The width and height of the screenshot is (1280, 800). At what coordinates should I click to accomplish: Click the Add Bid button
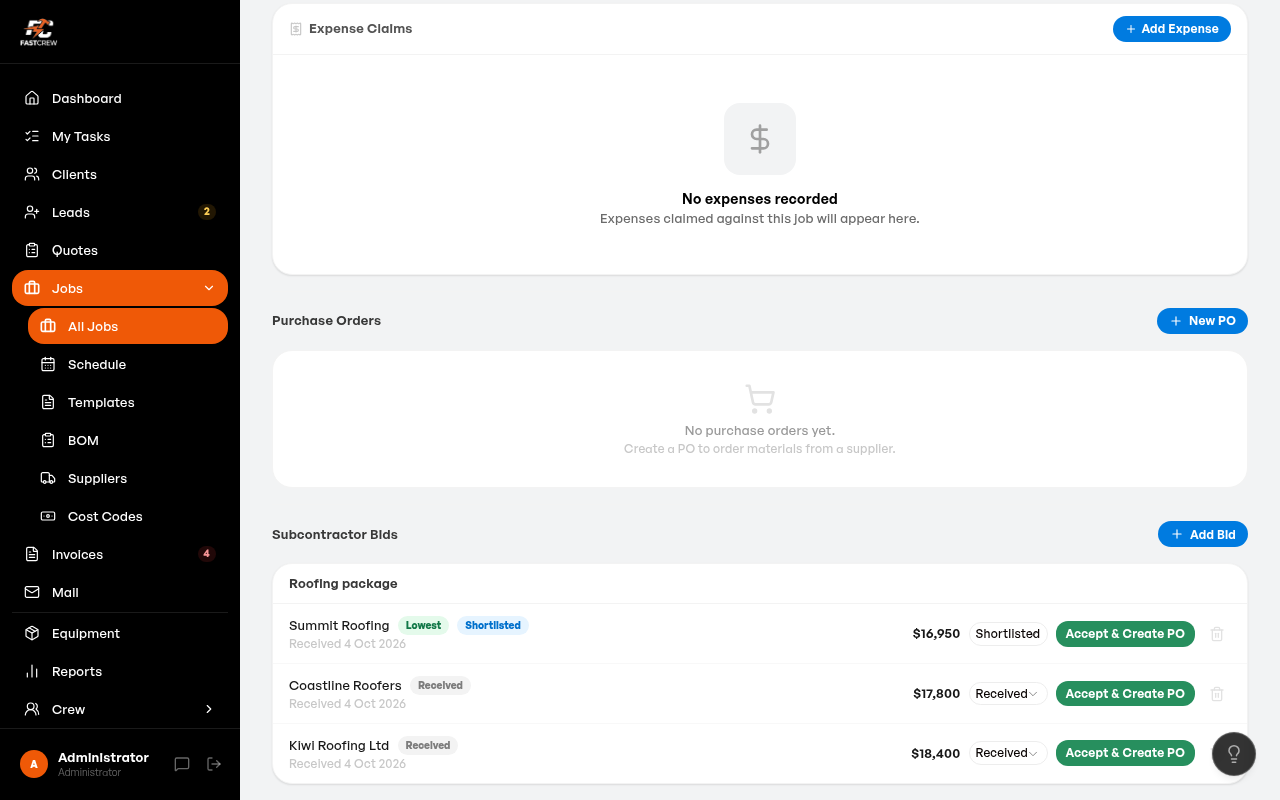tap(1203, 535)
